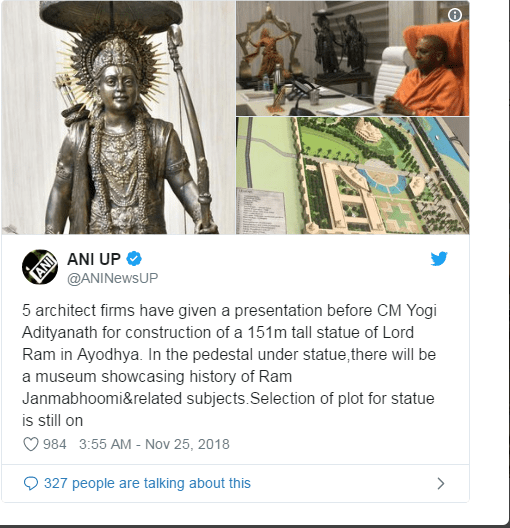
Task: Open the large Lord Ram statue photo
Action: pyautogui.click(x=118, y=117)
